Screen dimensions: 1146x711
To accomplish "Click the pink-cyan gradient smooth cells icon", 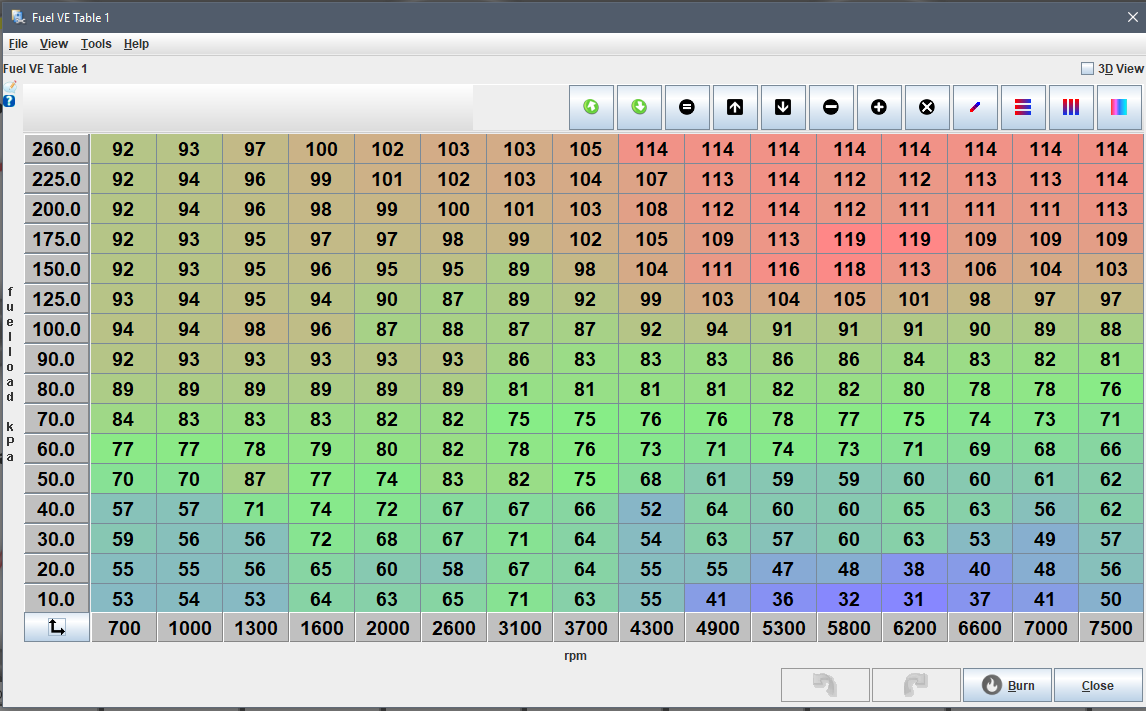I will [x=1119, y=107].
